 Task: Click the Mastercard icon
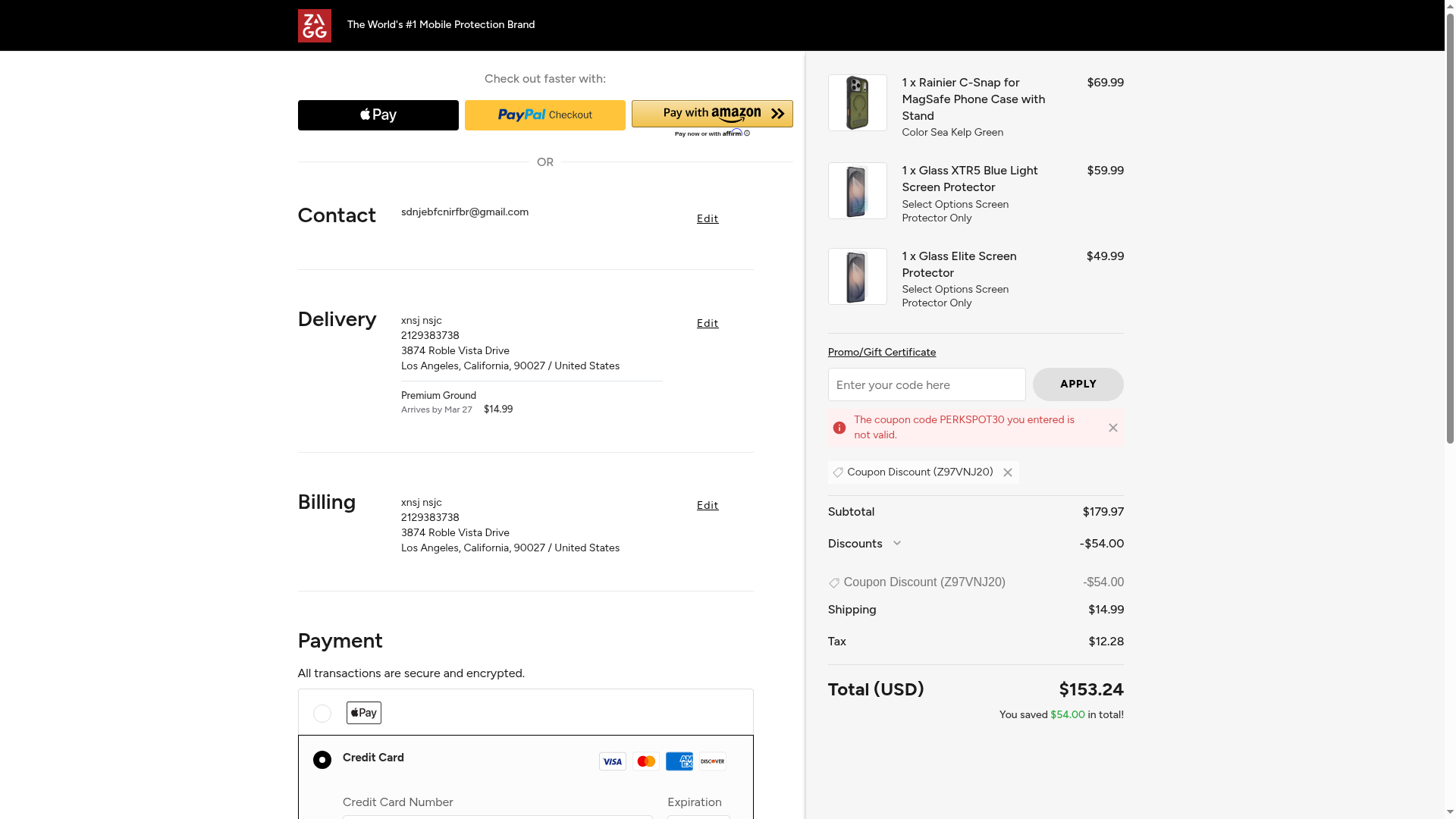tap(645, 761)
